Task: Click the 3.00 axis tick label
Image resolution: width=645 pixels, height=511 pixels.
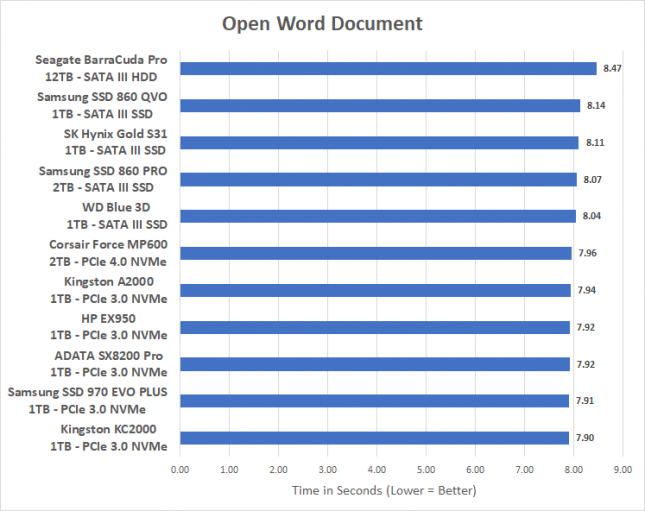Action: pos(328,469)
